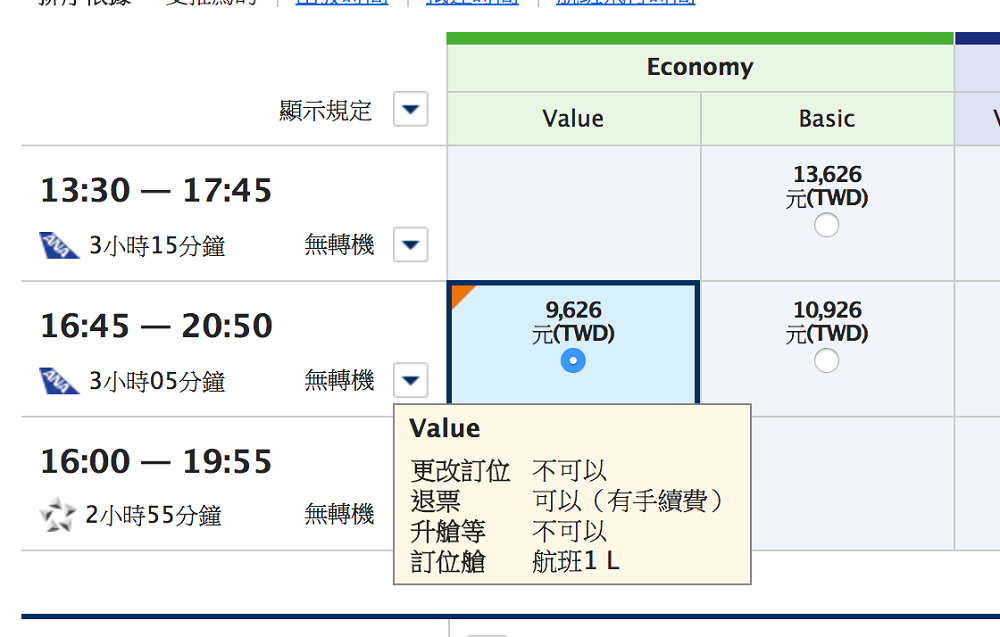Choose the 10,926 TWD Basic fare radio

coord(826,361)
